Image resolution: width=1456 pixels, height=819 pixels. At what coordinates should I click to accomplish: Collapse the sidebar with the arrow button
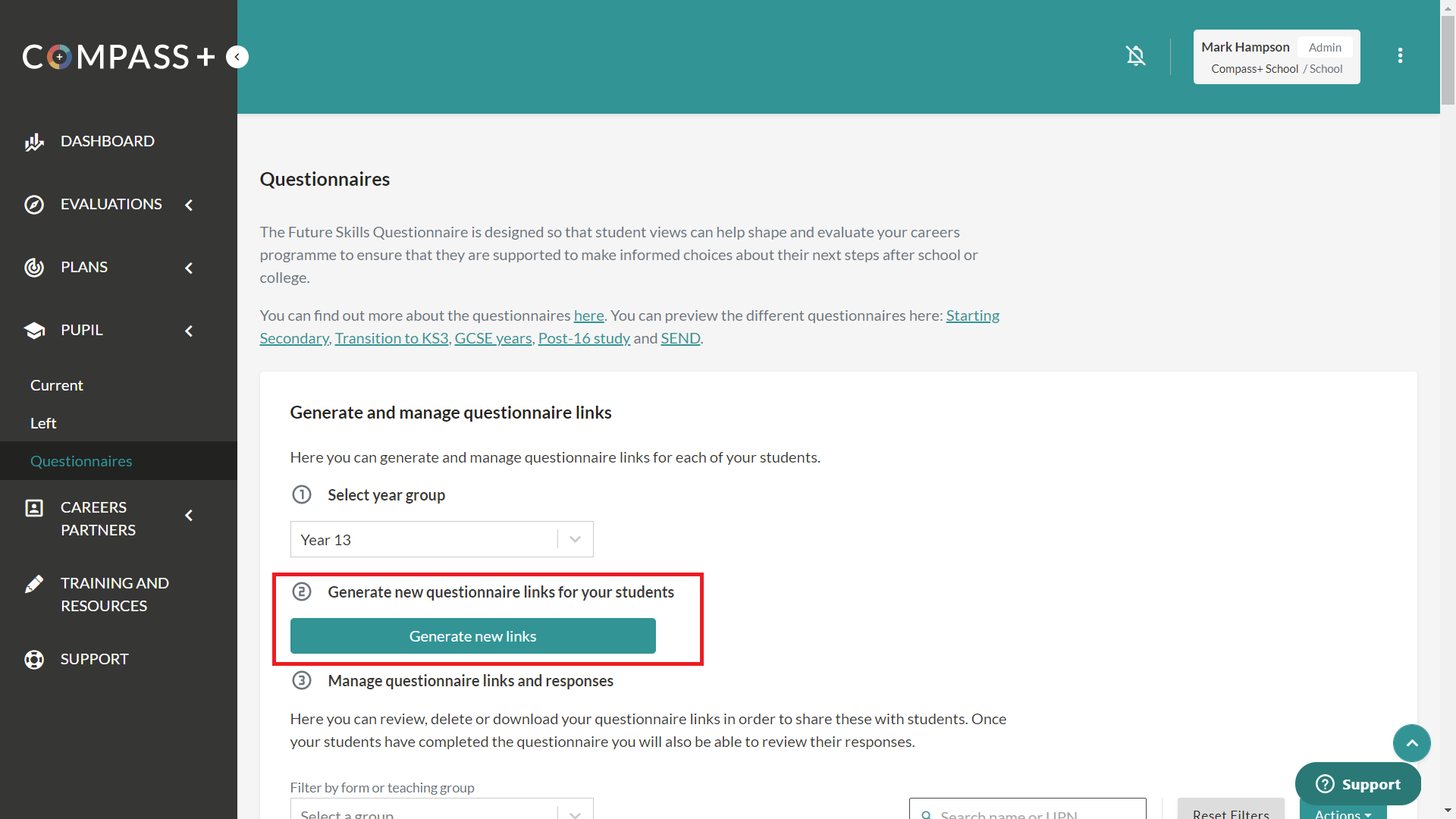click(x=237, y=57)
